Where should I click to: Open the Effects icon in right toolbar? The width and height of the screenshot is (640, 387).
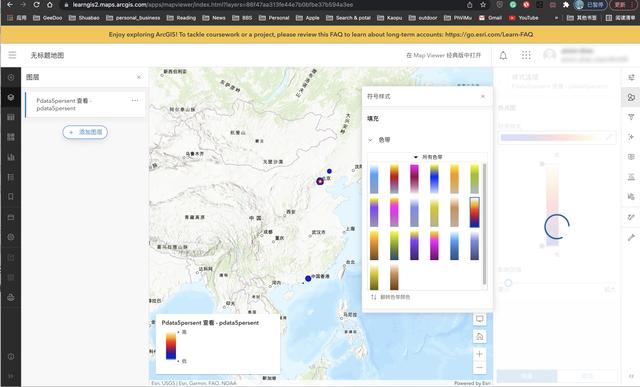pyautogui.click(x=631, y=137)
